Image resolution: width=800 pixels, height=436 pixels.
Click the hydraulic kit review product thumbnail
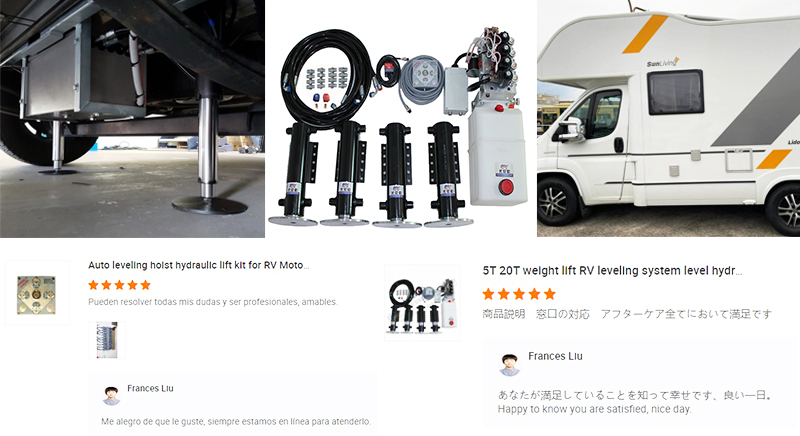pyautogui.click(x=422, y=303)
